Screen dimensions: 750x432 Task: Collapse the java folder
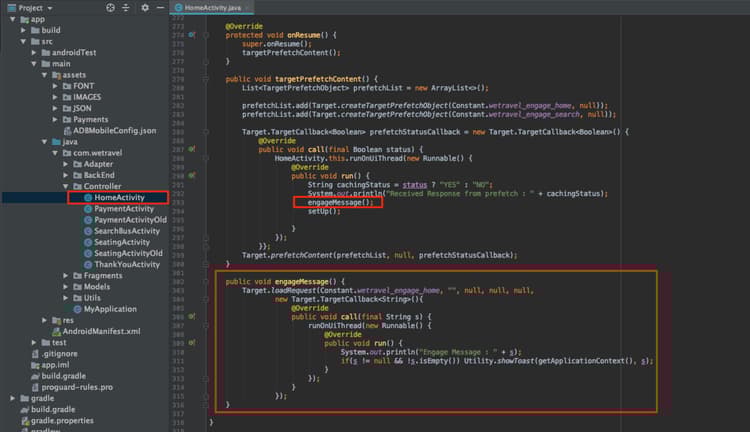pyautogui.click(x=44, y=142)
